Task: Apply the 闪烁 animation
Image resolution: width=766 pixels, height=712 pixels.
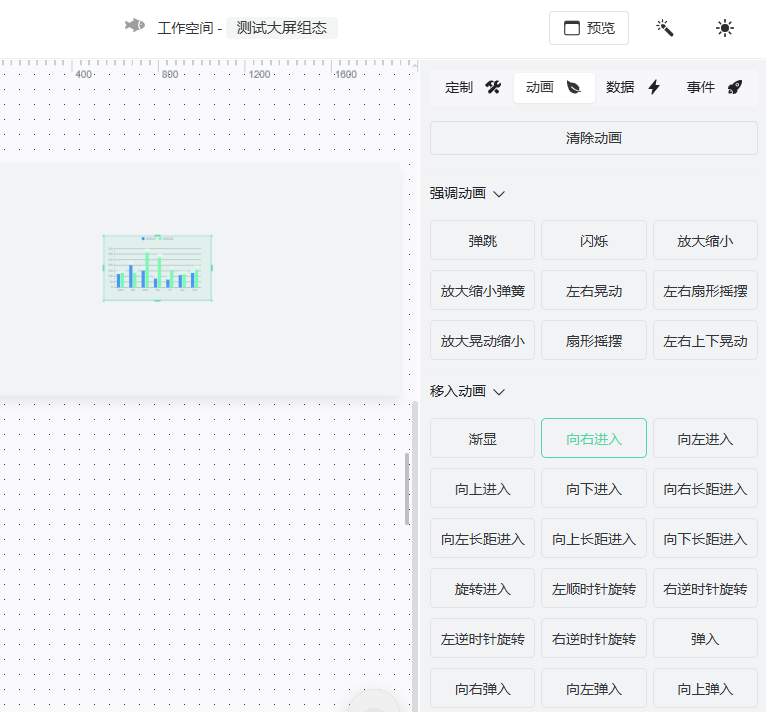Action: coord(594,240)
